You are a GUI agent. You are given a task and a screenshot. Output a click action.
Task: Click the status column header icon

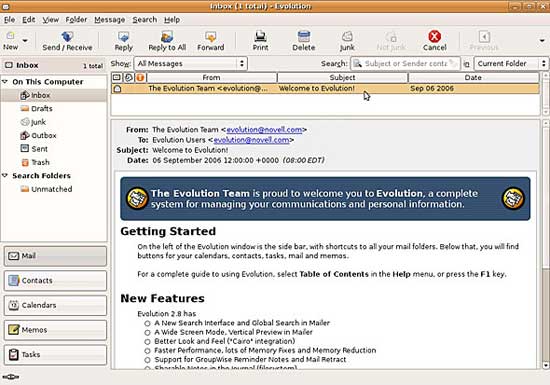(117, 77)
